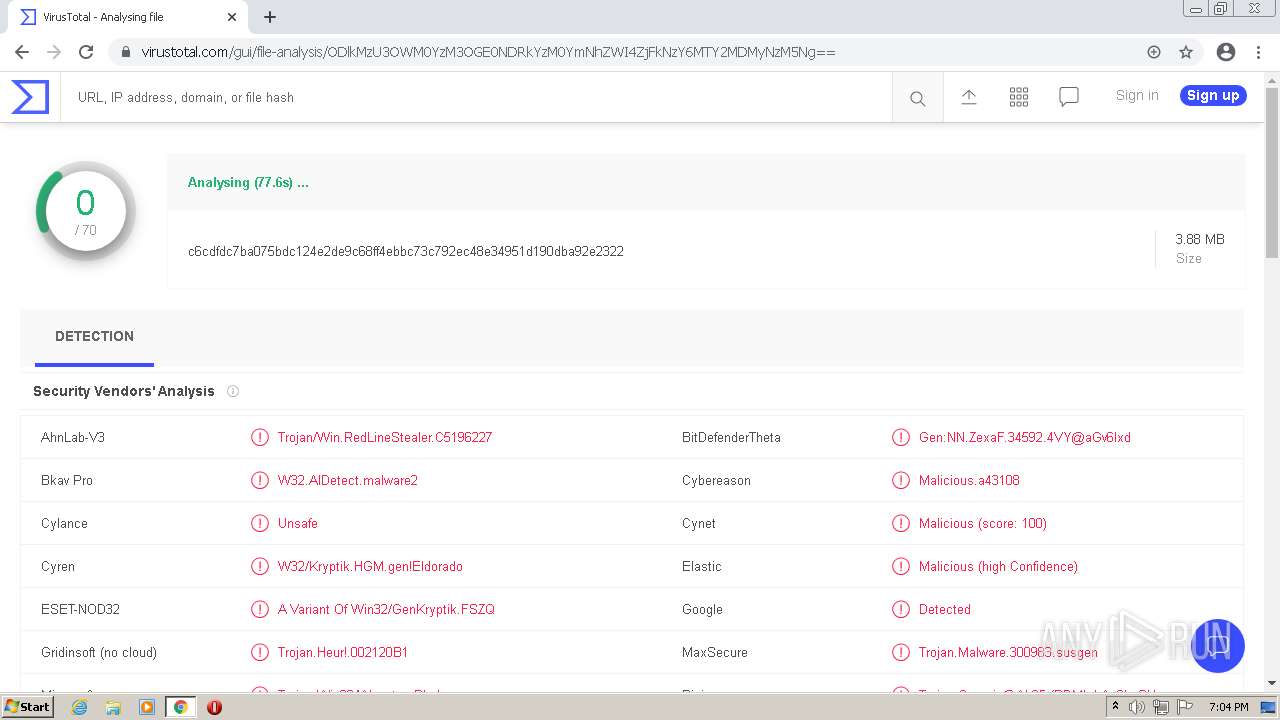Click Malicious (score: 100) result
Viewport: 1280px width, 720px height.
coord(983,523)
